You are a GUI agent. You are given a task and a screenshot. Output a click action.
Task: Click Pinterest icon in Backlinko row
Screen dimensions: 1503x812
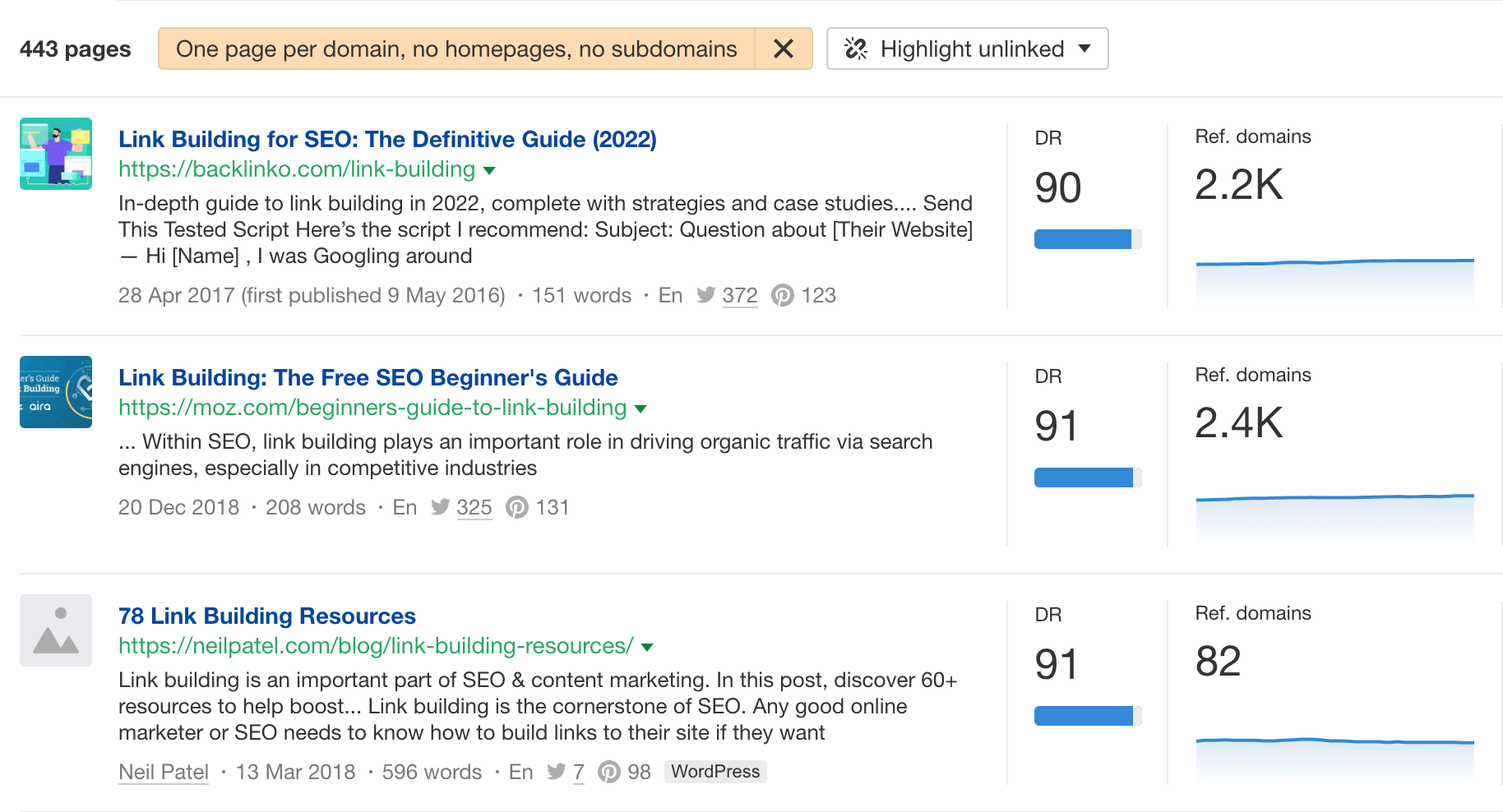click(783, 295)
